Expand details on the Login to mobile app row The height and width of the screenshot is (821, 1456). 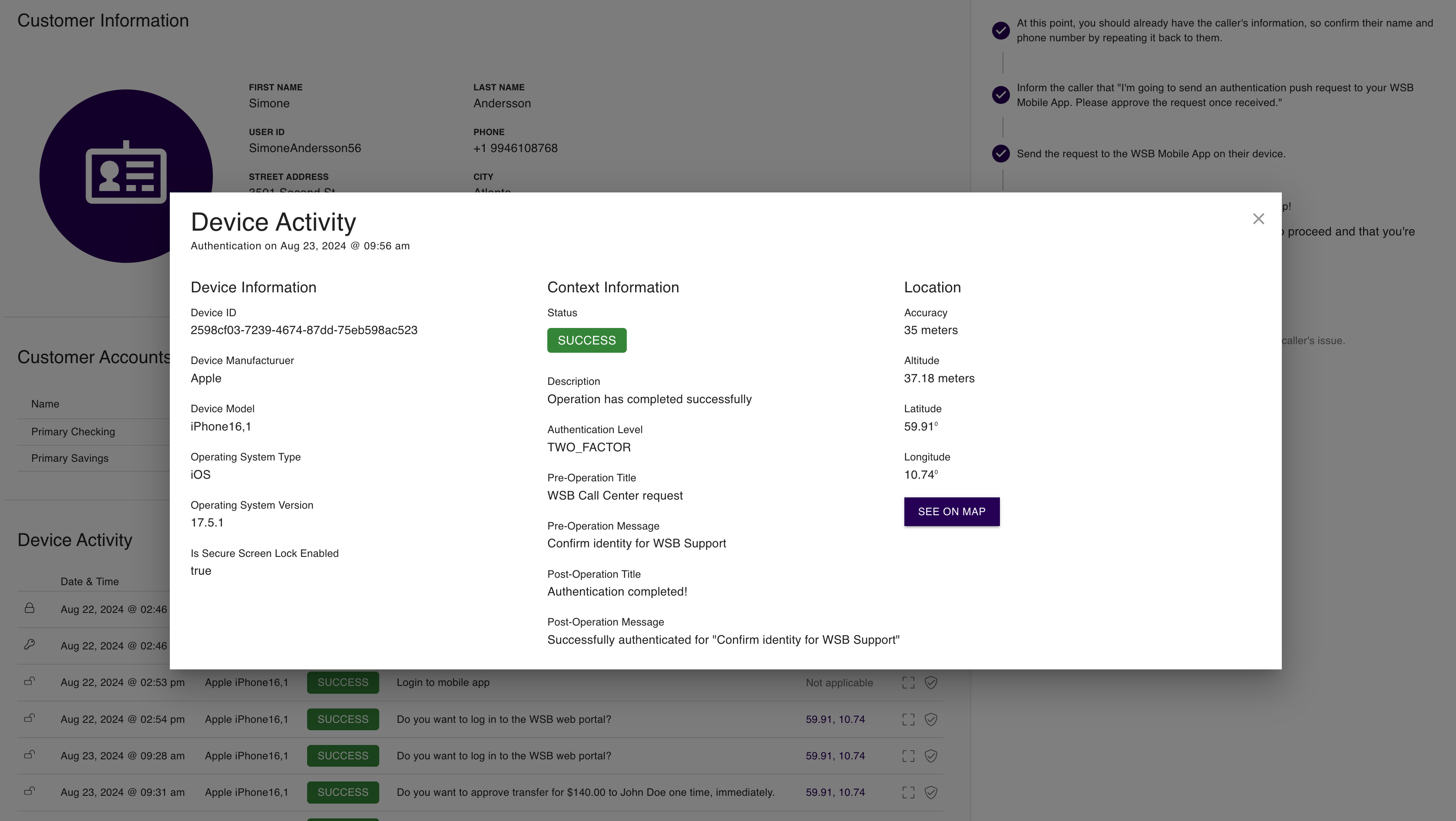click(x=908, y=682)
